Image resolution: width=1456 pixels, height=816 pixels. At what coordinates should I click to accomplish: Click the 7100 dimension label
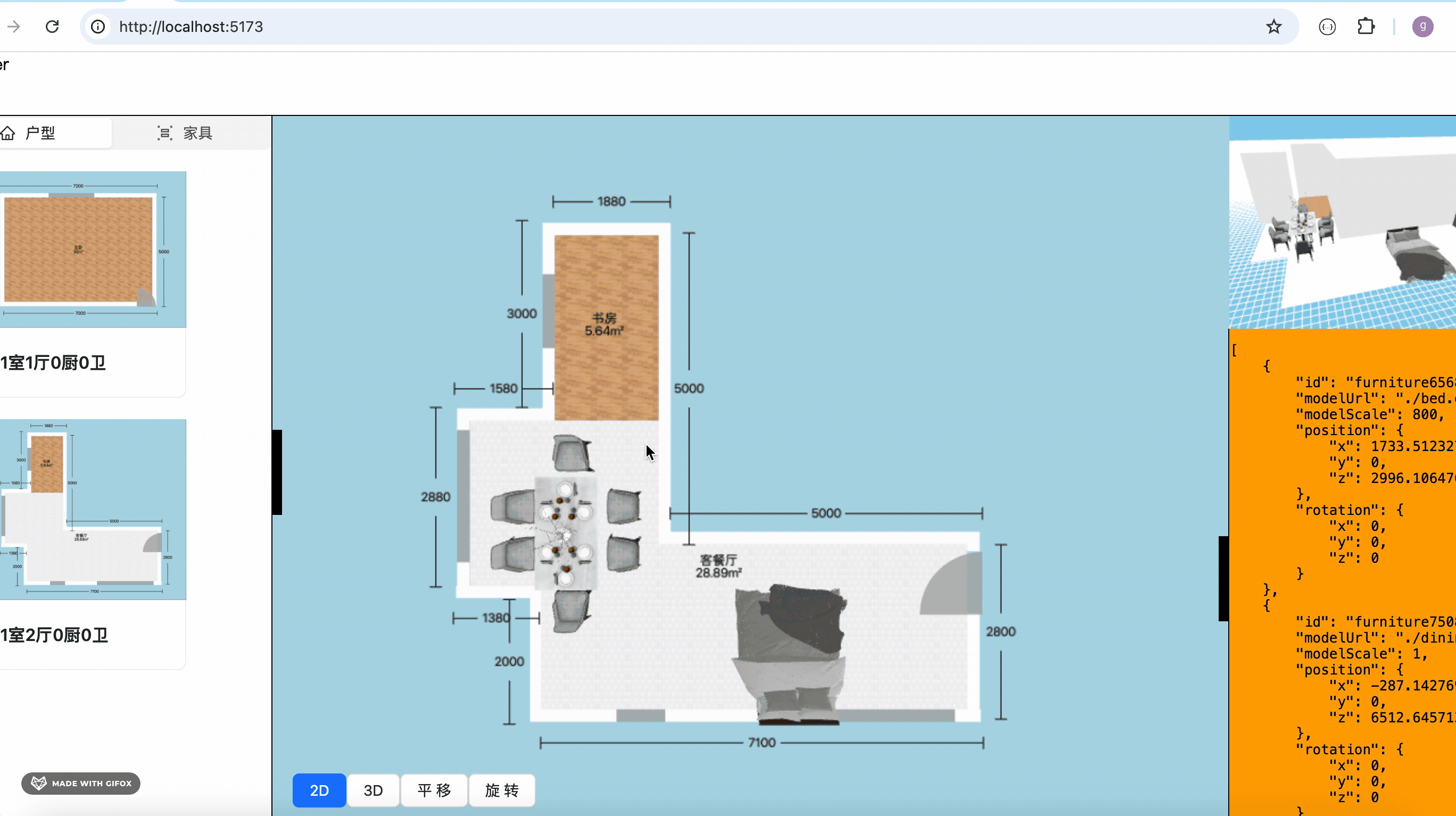tap(762, 743)
